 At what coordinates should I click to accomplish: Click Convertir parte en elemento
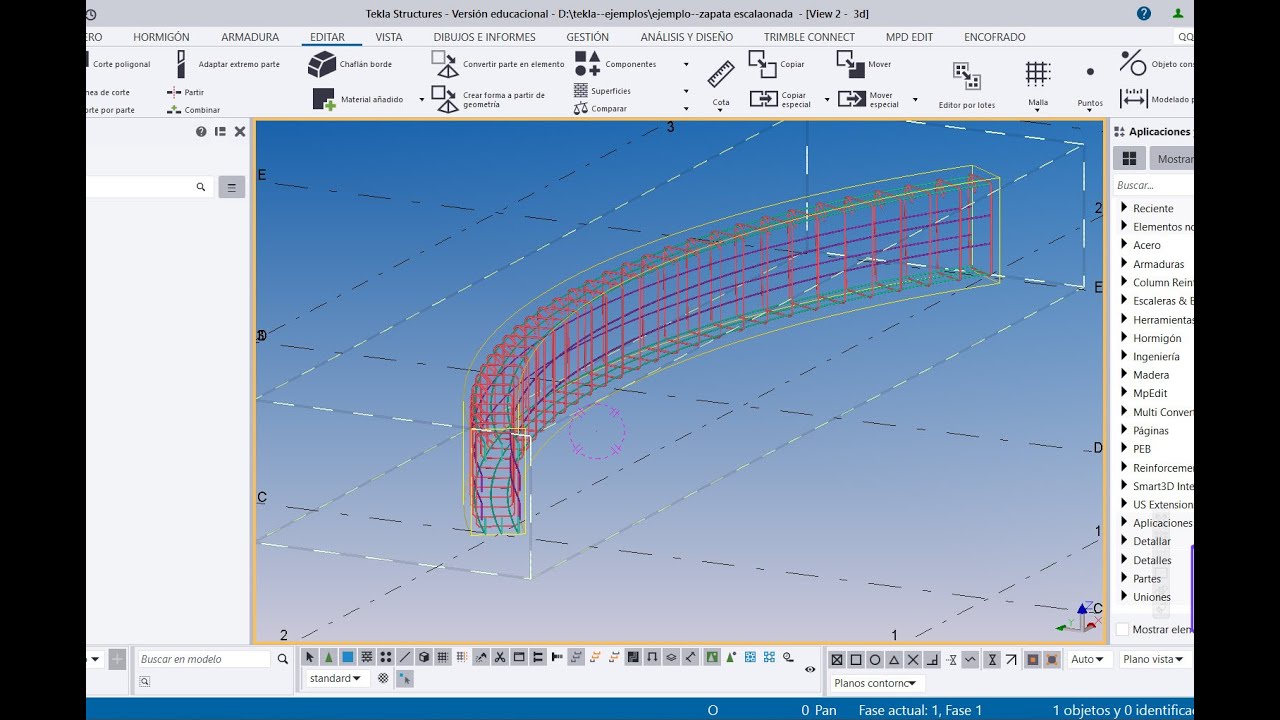pos(498,64)
